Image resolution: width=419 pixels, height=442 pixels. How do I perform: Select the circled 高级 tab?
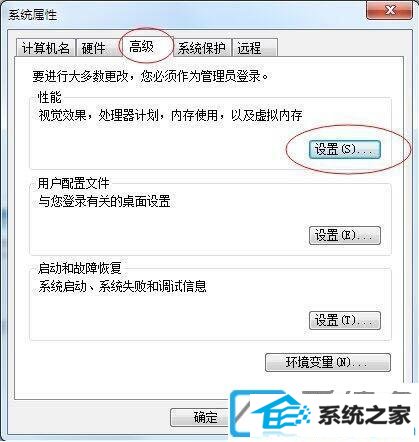pyautogui.click(x=142, y=46)
